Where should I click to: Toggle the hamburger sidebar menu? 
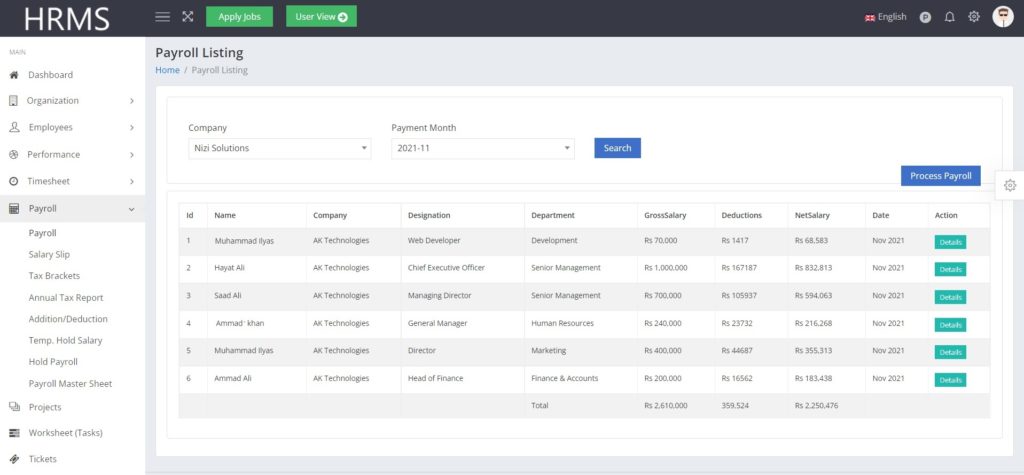point(163,17)
